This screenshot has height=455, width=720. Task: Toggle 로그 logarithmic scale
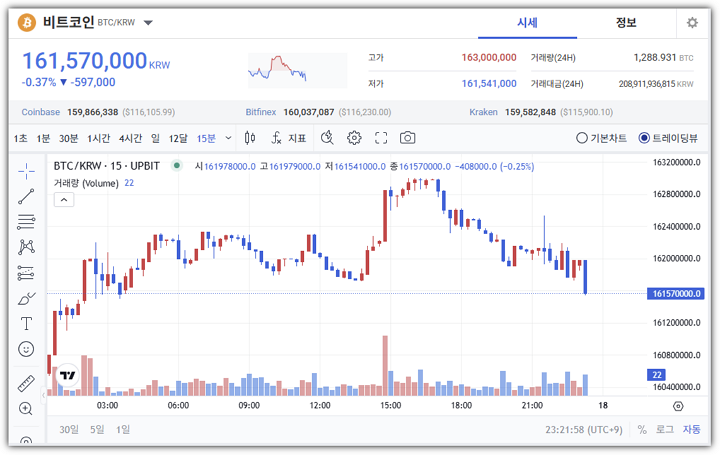pyautogui.click(x=664, y=430)
